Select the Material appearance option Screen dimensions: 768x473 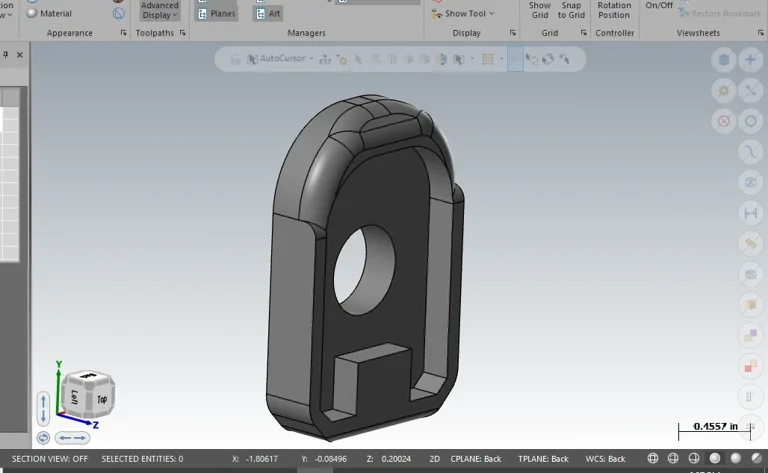tap(48, 14)
